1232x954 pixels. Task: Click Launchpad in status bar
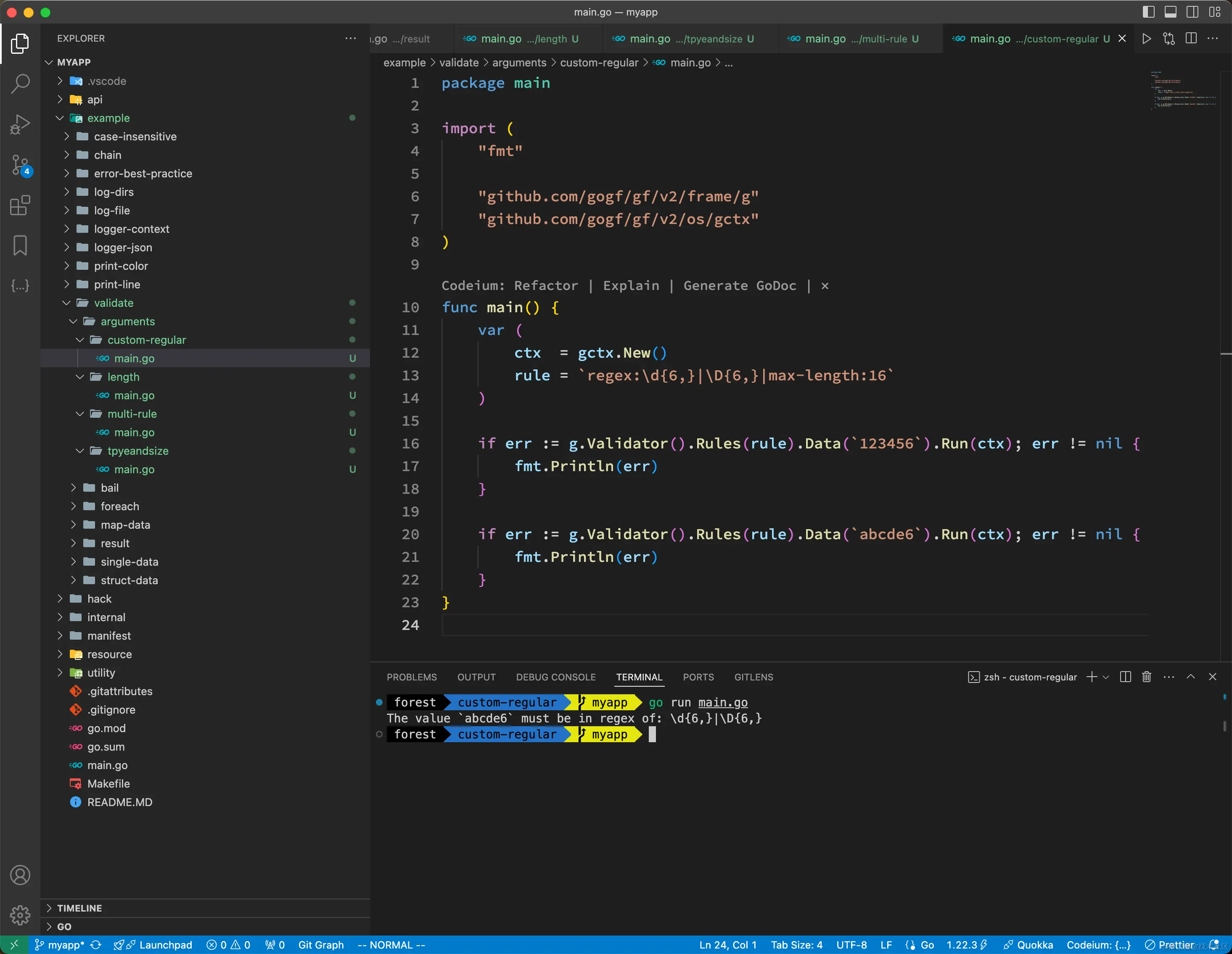click(153, 944)
